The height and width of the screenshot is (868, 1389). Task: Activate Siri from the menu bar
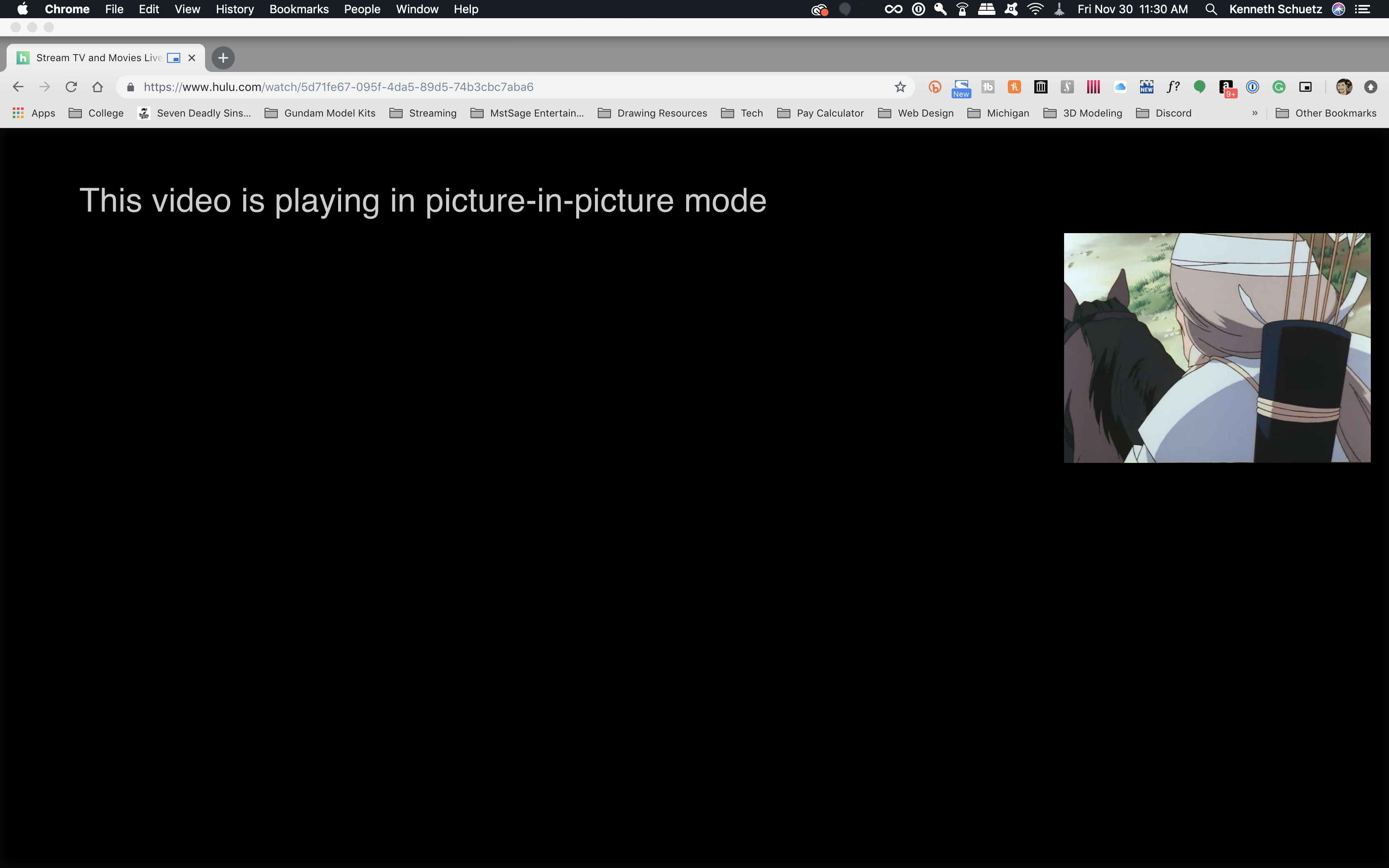(1338, 9)
